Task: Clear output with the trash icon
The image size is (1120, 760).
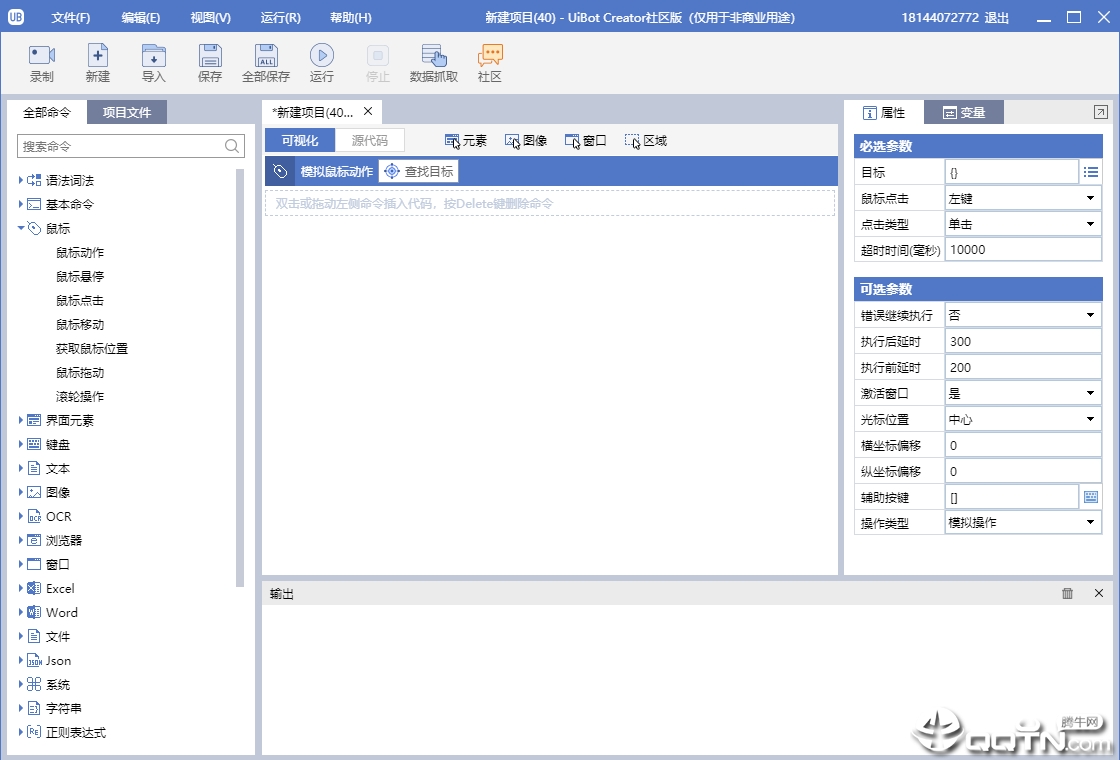Action: [x=1067, y=593]
